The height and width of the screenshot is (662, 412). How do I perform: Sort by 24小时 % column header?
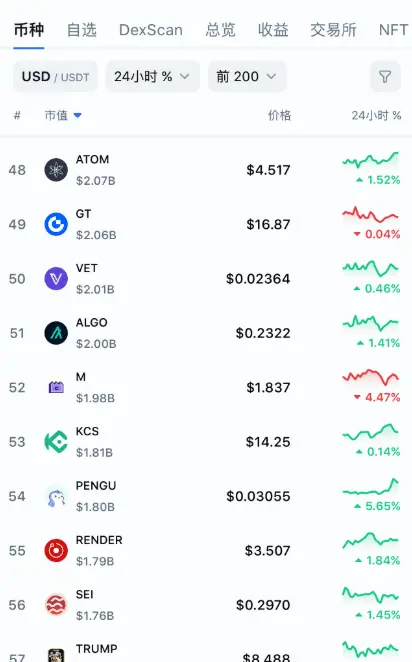tap(376, 115)
